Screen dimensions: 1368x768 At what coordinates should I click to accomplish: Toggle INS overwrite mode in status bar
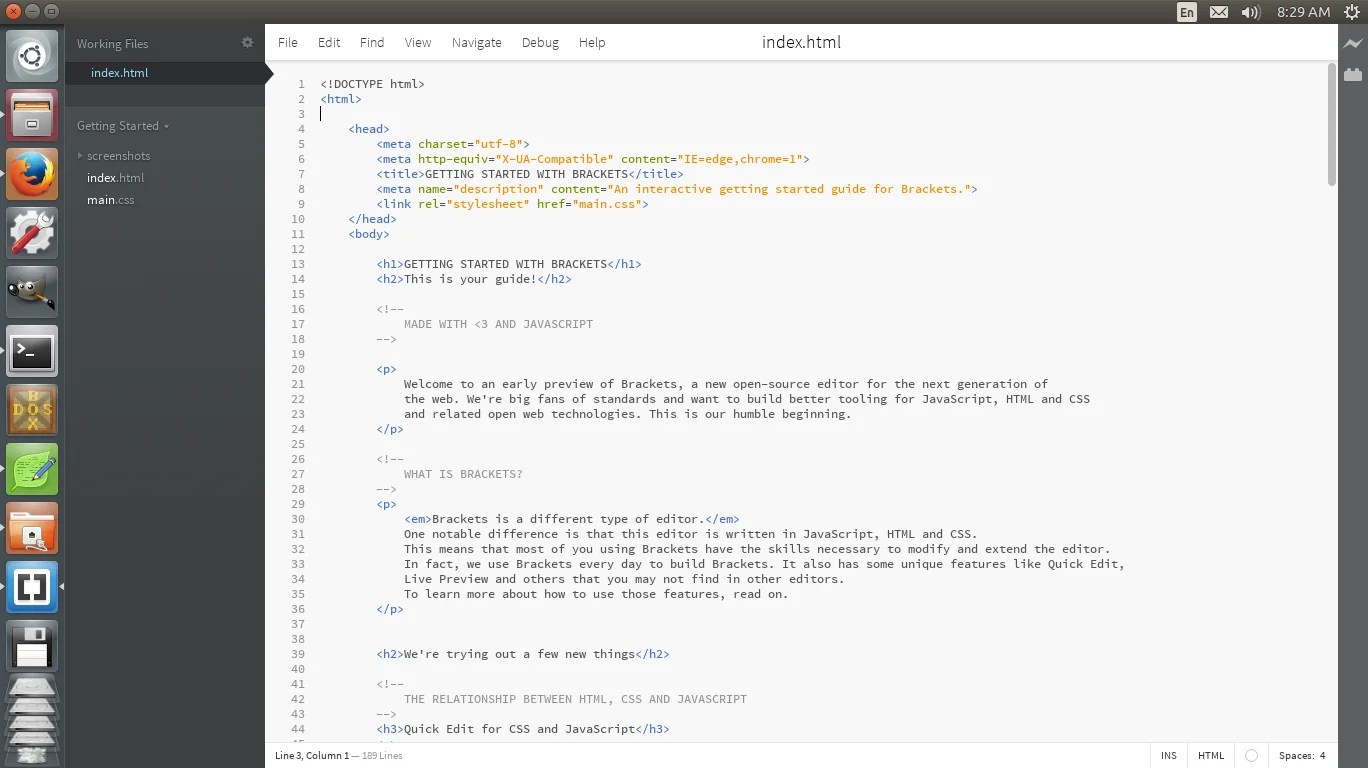point(1168,756)
